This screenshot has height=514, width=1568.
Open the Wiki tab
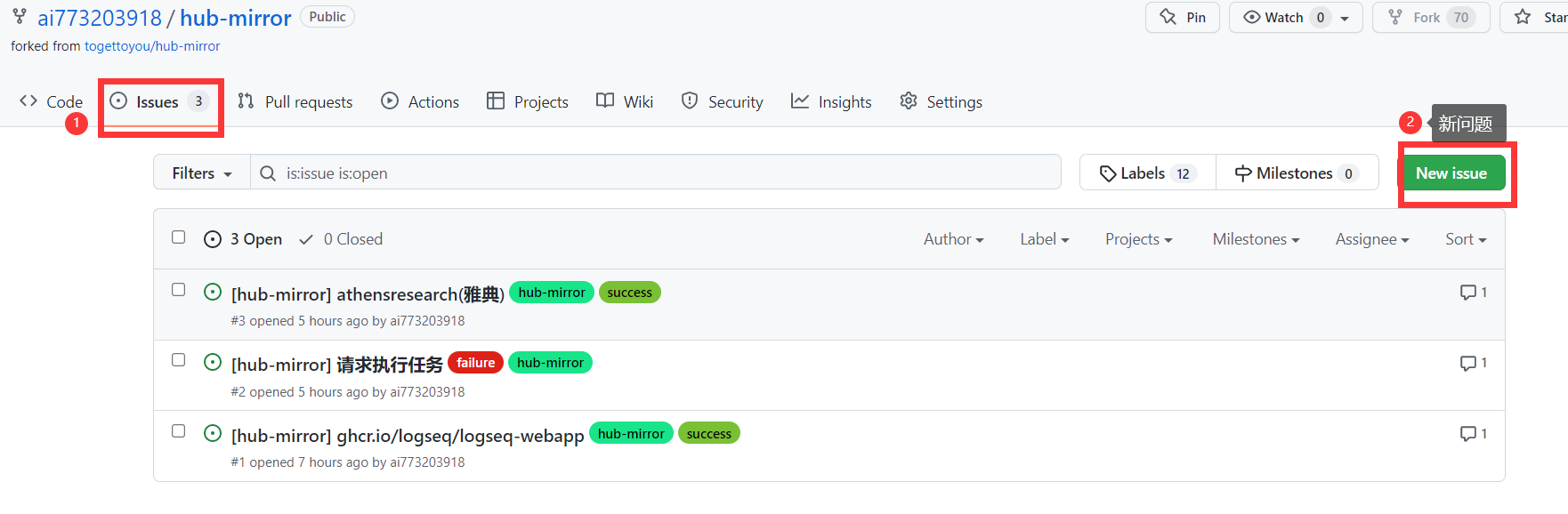pos(625,101)
